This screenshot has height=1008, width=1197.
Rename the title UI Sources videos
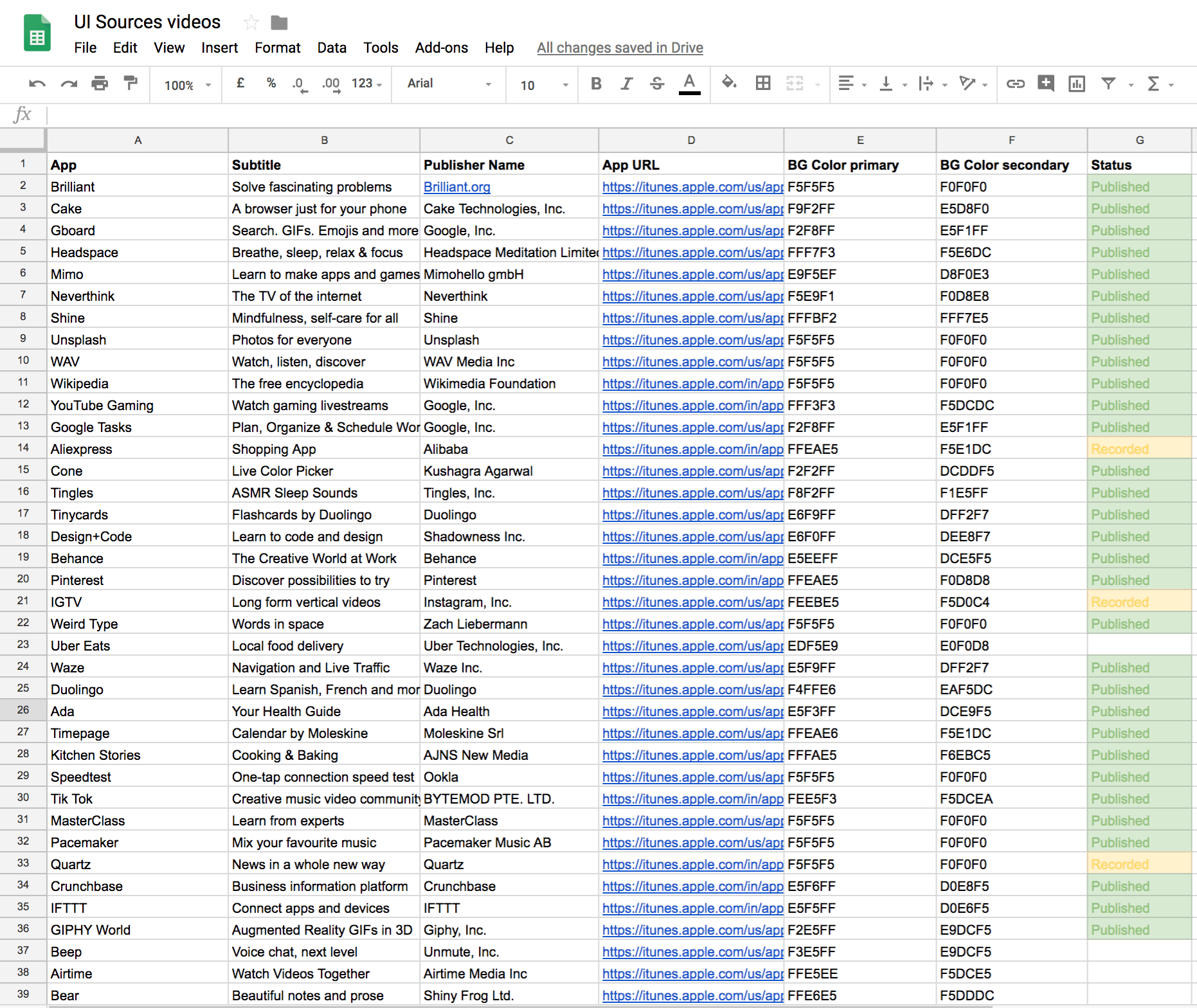(147, 22)
